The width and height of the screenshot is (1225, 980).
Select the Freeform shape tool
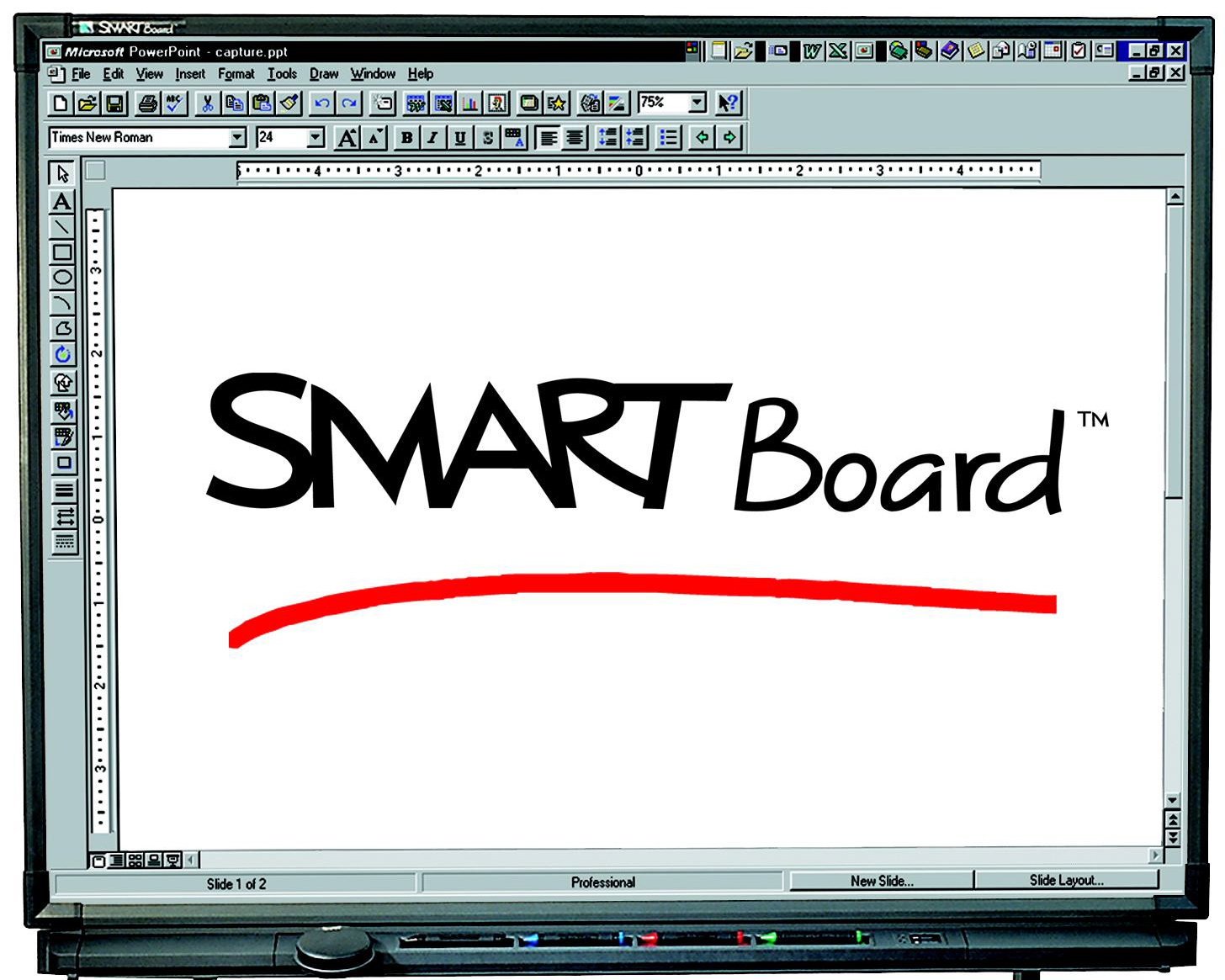tap(62, 329)
